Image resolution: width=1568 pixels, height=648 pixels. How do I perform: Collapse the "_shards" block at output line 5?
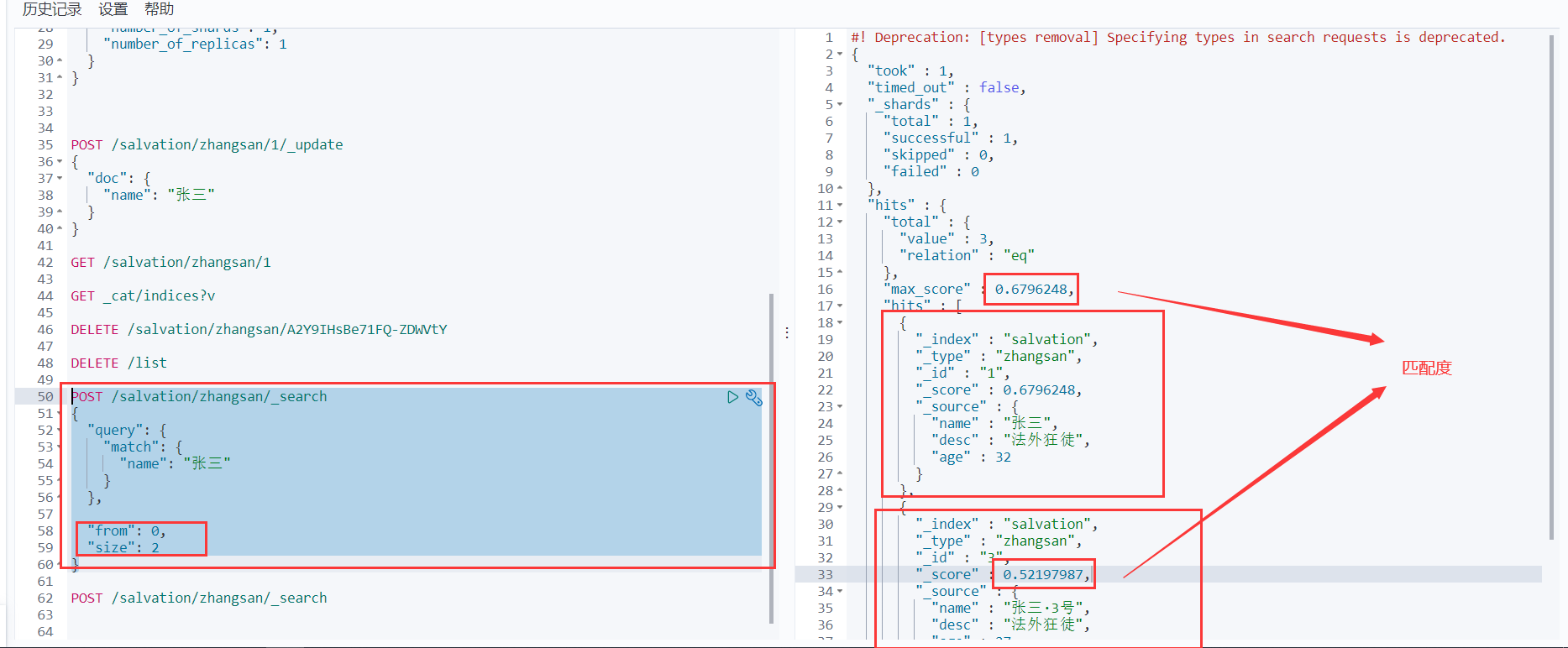click(840, 104)
